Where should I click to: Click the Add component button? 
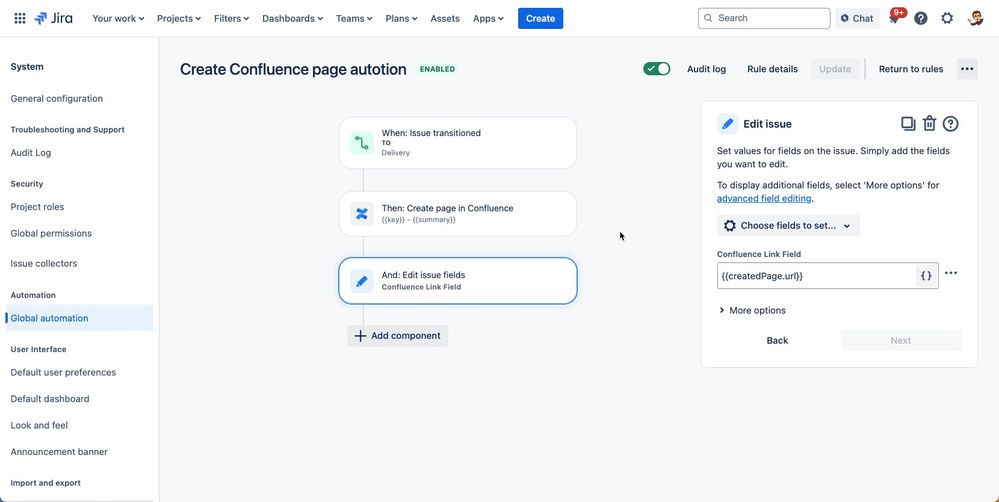398,336
